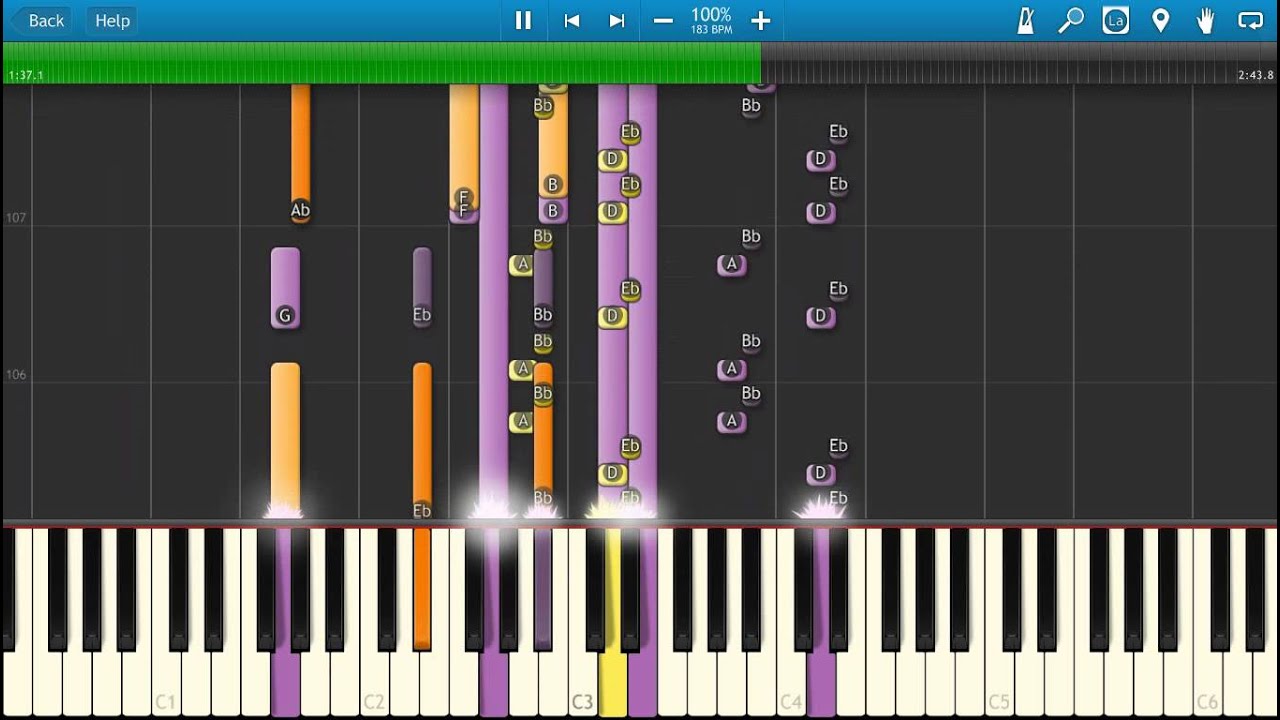Open the magnifier zoom tool
This screenshot has width=1280, height=720.
1071,20
